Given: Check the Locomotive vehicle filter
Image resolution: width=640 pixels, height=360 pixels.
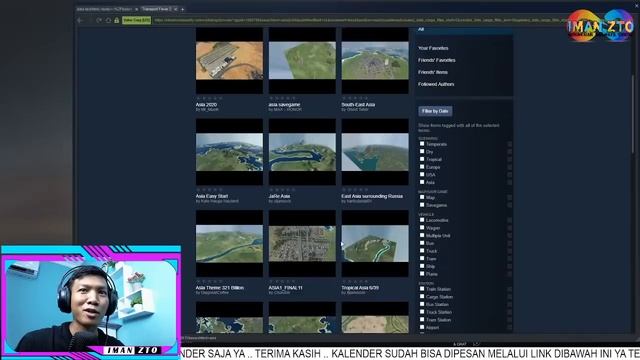Looking at the screenshot, I should click(x=422, y=220).
